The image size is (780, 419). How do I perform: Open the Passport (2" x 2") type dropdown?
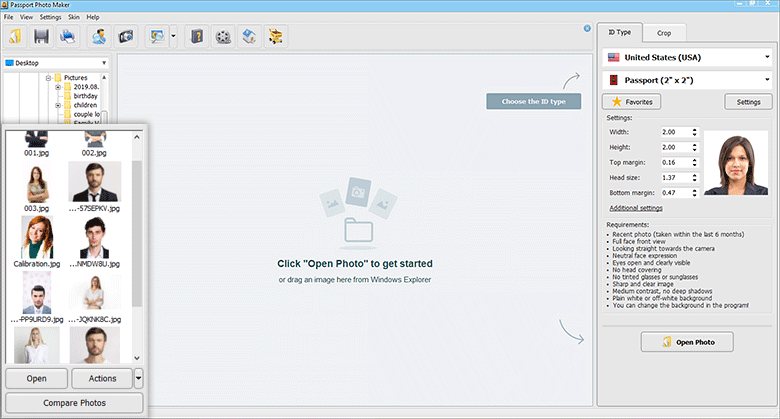(687, 80)
